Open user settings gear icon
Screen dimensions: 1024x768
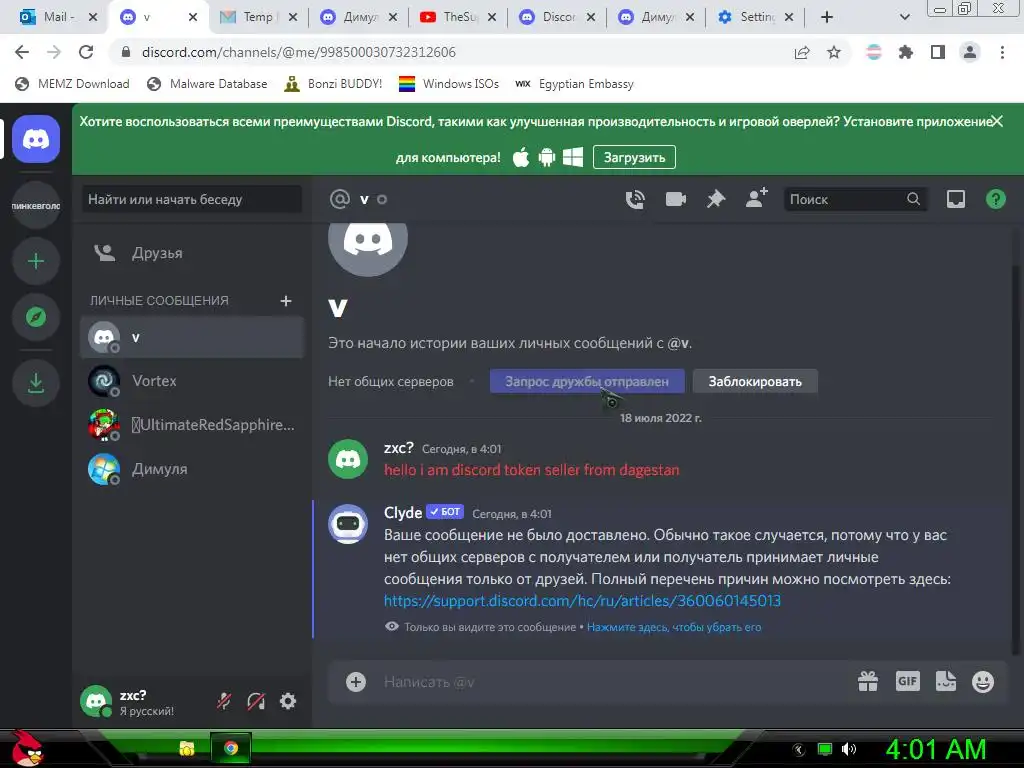288,701
